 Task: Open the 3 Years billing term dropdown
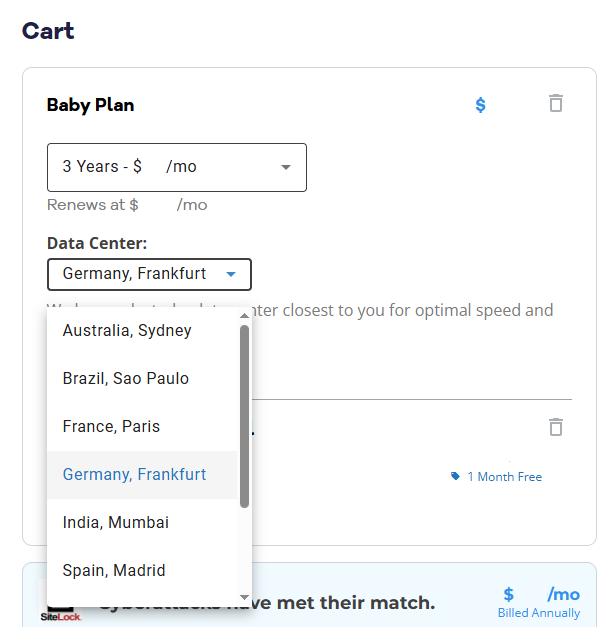pyautogui.click(x=176, y=167)
